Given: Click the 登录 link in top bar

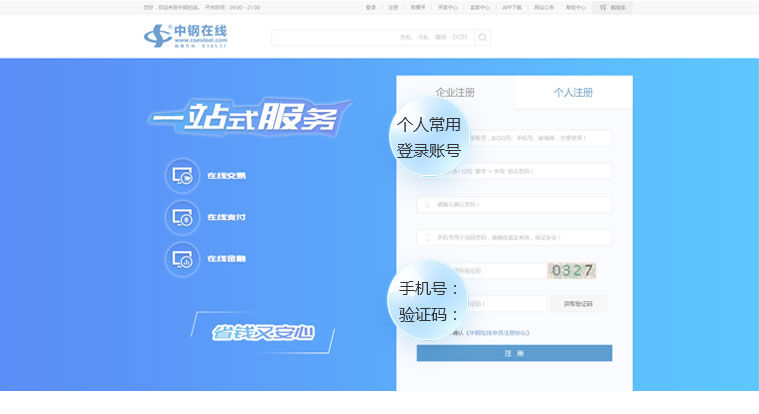Looking at the screenshot, I should (x=371, y=7).
